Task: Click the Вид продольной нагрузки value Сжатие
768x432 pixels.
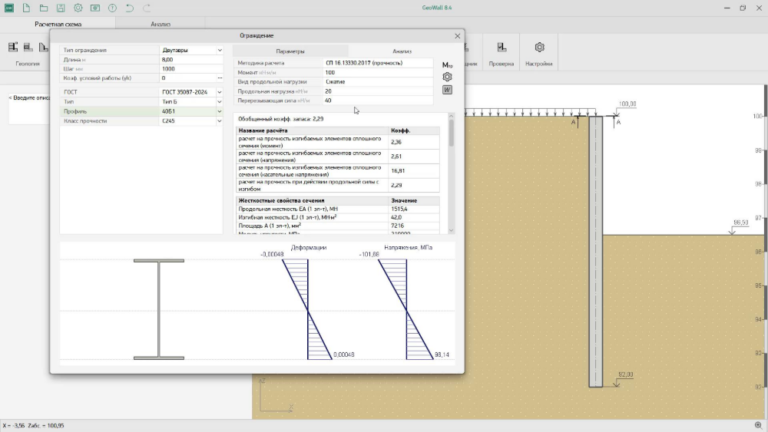Action: click(x=378, y=81)
